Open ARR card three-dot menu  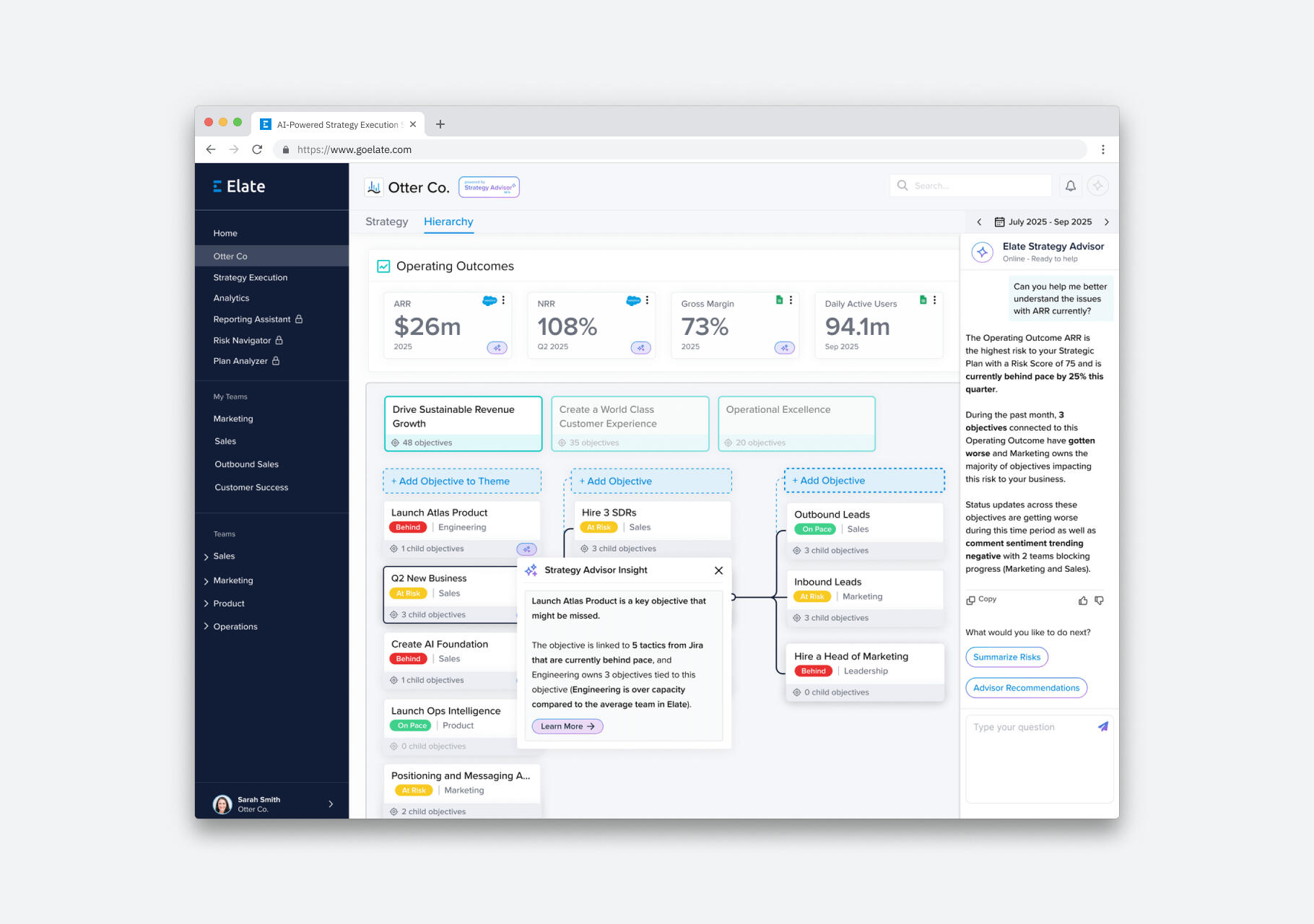click(x=503, y=300)
